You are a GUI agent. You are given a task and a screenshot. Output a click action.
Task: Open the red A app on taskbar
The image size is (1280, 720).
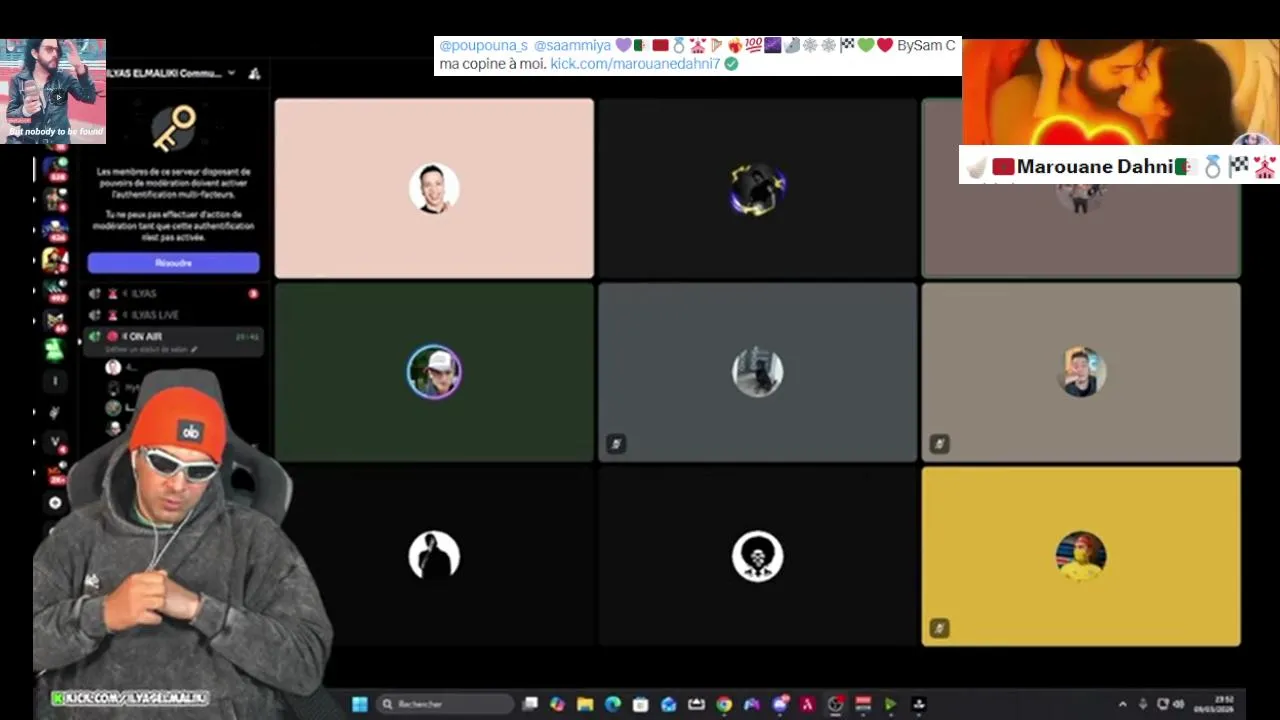(x=807, y=704)
